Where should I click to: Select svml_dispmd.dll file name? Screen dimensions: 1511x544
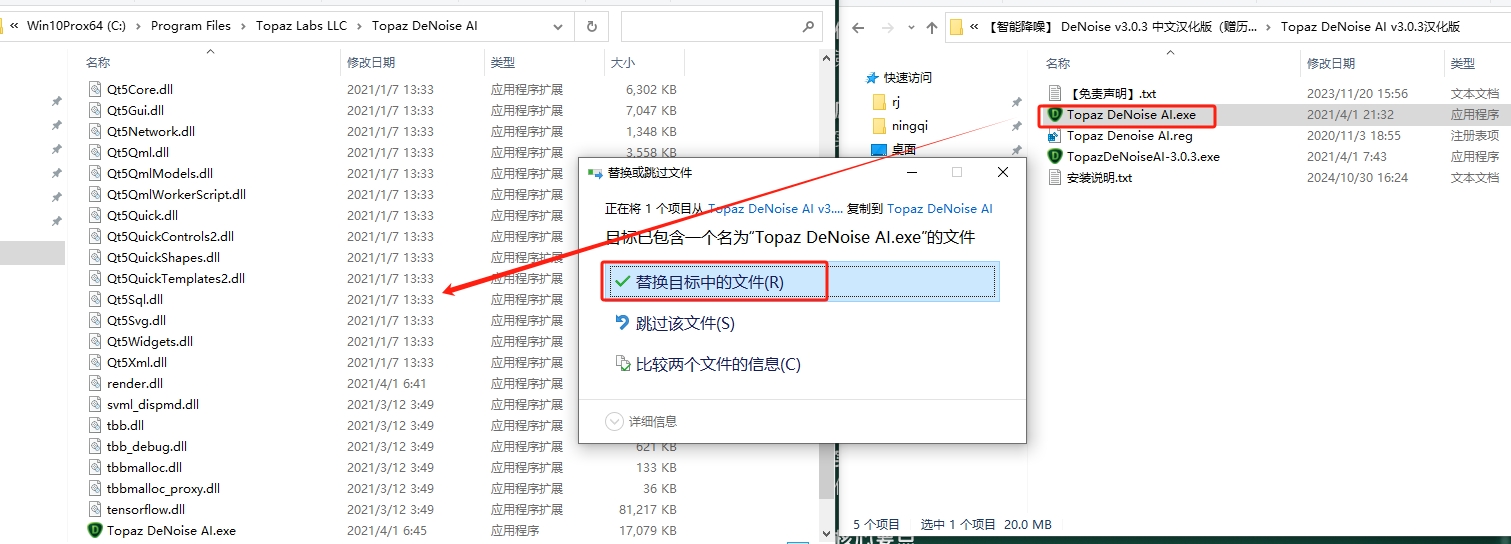pos(153,404)
